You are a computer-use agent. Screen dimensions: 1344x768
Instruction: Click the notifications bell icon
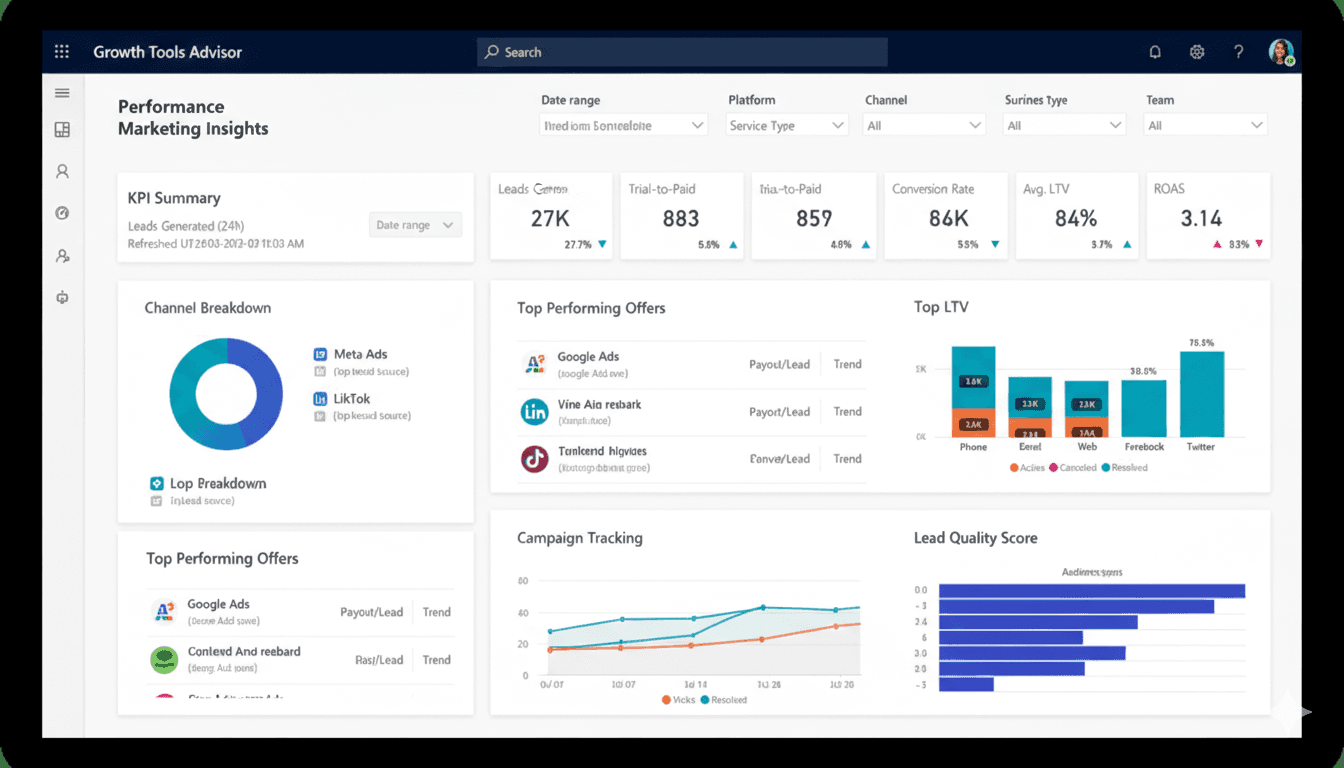point(1154,51)
